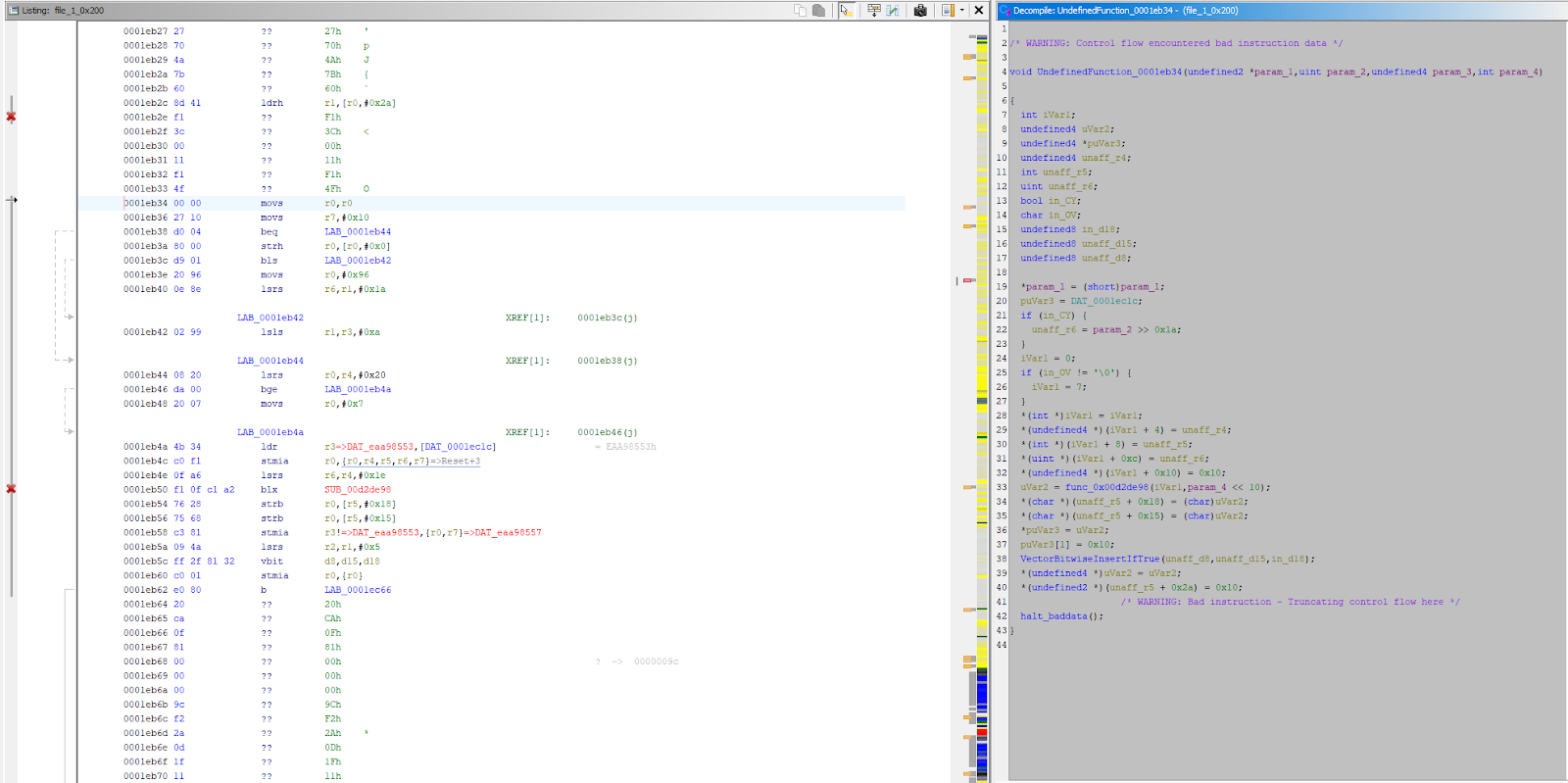Select the ldrh instruction at 0001eb2c
The width and height of the screenshot is (1568, 783).
click(271, 103)
